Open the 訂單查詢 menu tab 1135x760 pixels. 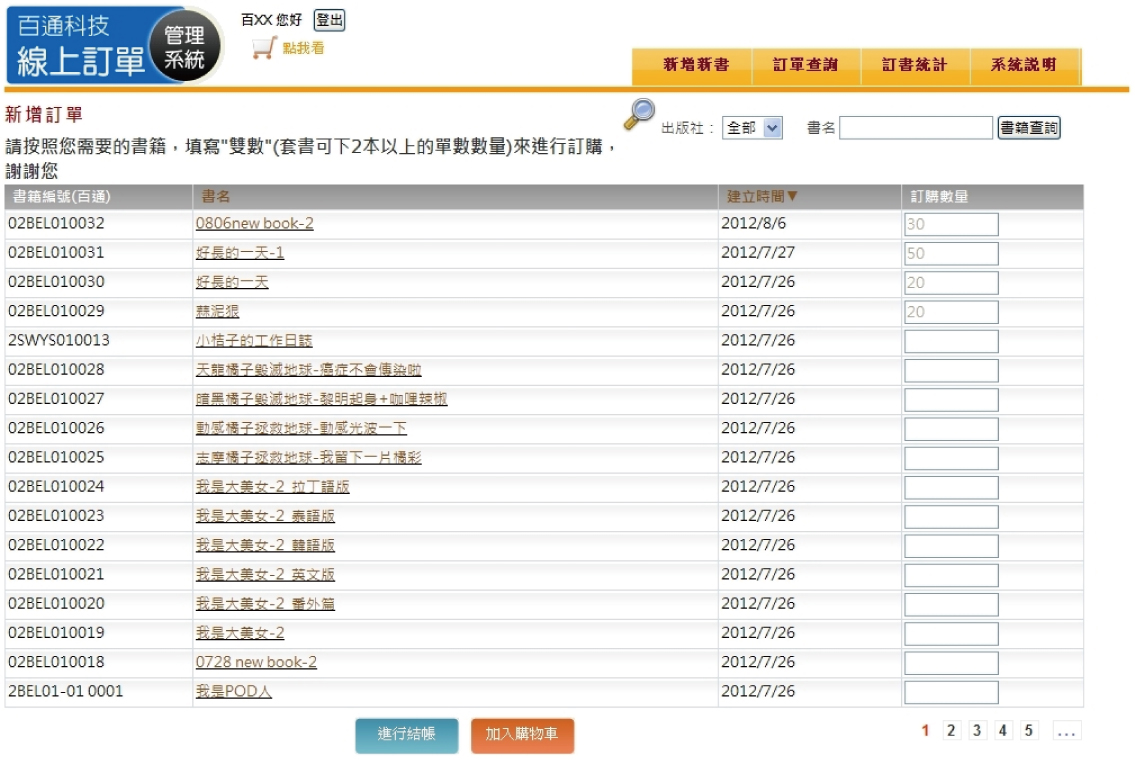[x=805, y=66]
